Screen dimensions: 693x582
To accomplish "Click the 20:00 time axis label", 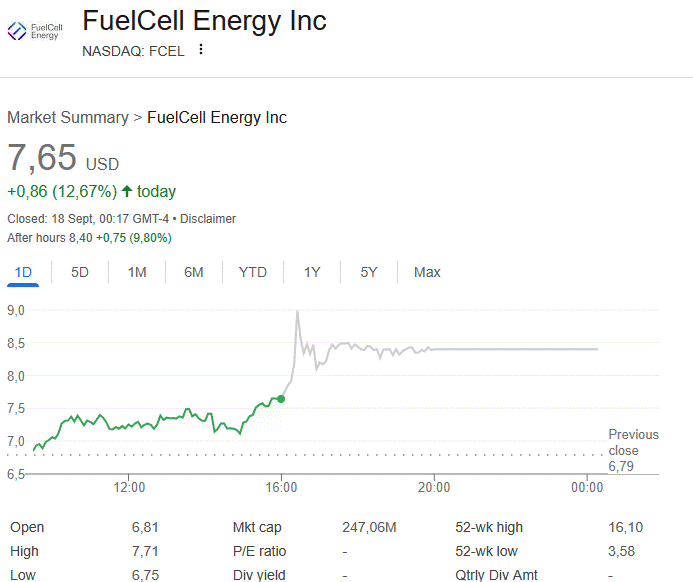I will 434,487.
